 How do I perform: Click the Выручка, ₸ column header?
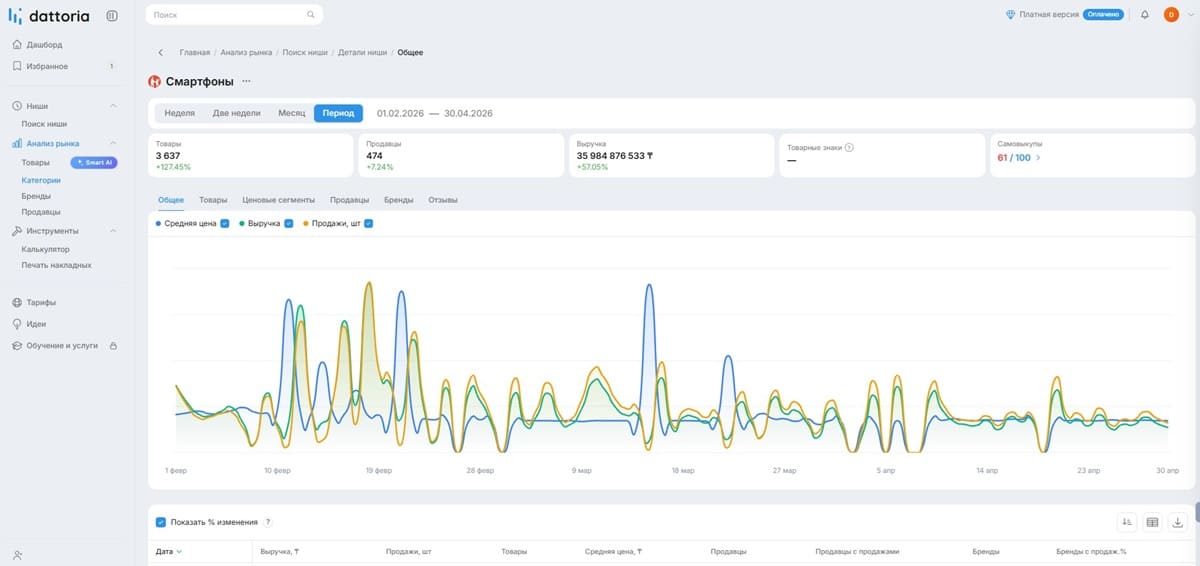pyautogui.click(x=281, y=551)
